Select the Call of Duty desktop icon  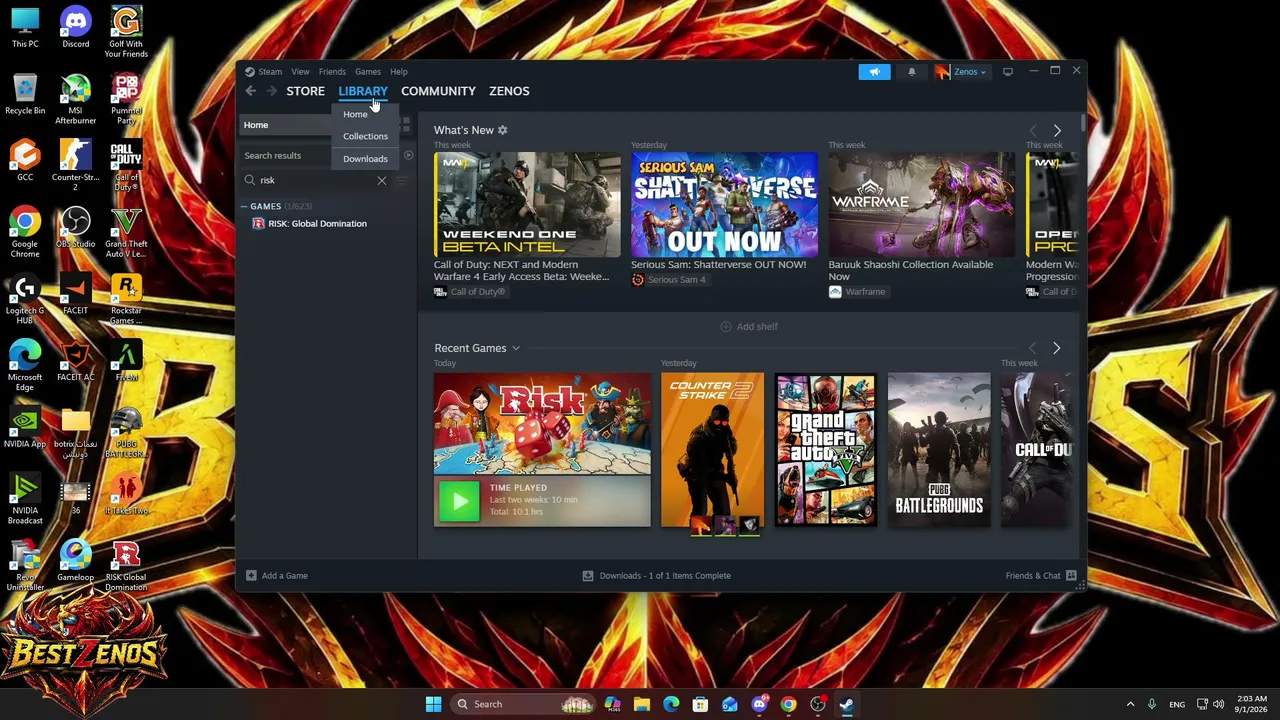pyautogui.click(x=126, y=166)
